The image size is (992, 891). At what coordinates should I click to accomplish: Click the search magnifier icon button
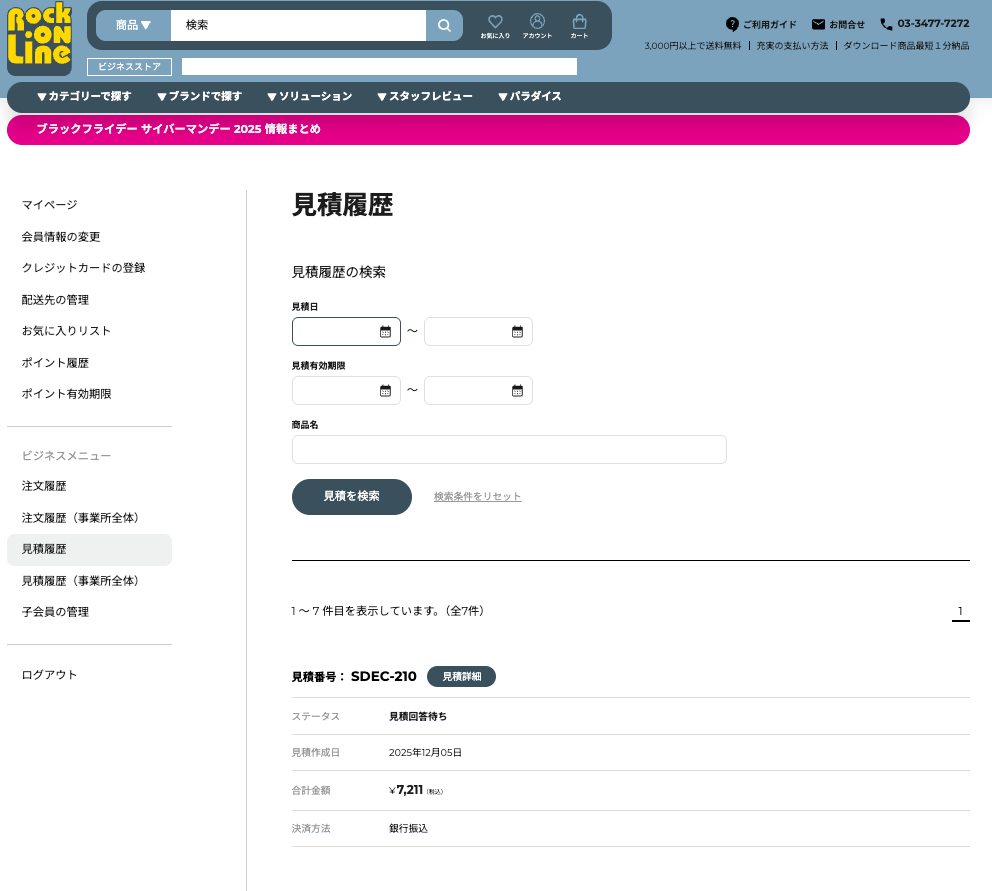[x=444, y=25]
